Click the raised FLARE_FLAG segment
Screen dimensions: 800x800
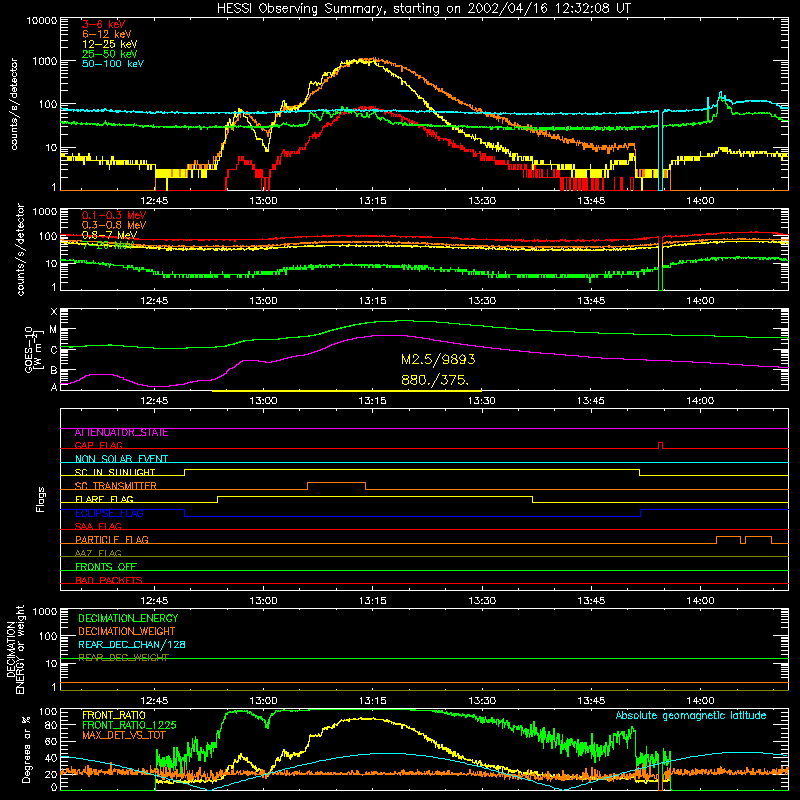point(375,496)
